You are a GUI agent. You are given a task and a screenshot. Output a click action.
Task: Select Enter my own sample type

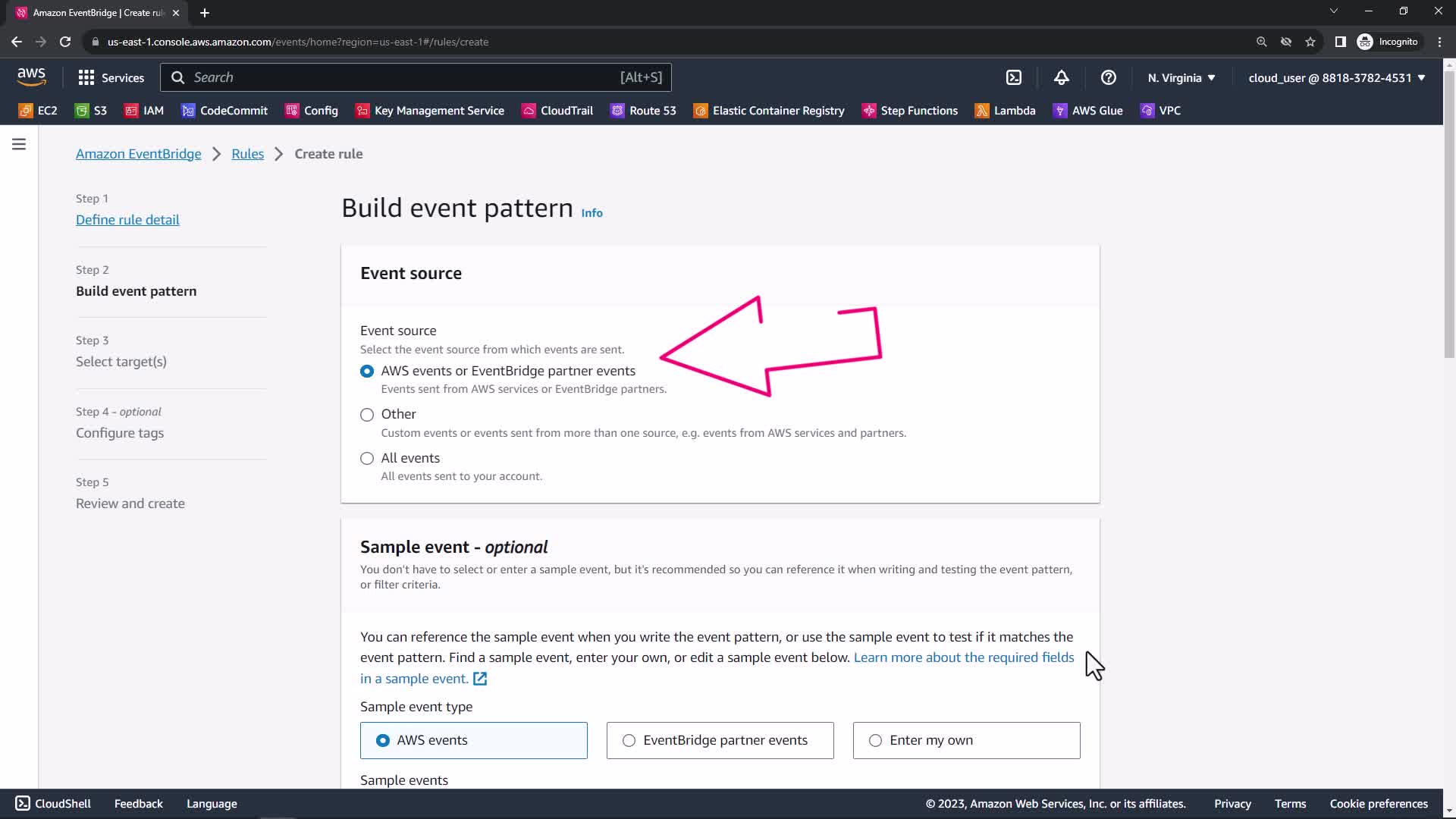click(875, 741)
